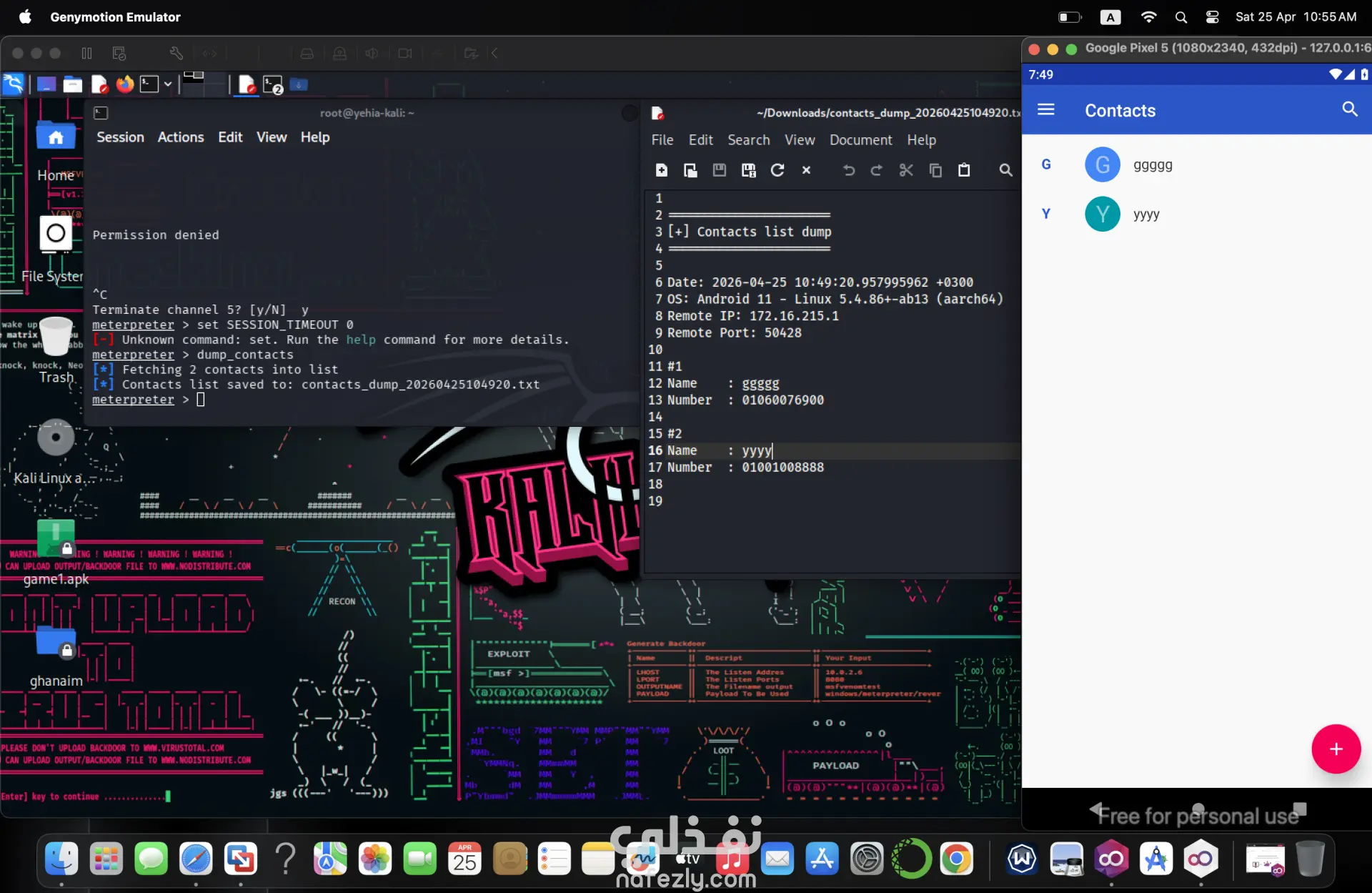Open Finder from the Dock
The width and height of the screenshot is (1372, 893).
(61, 858)
